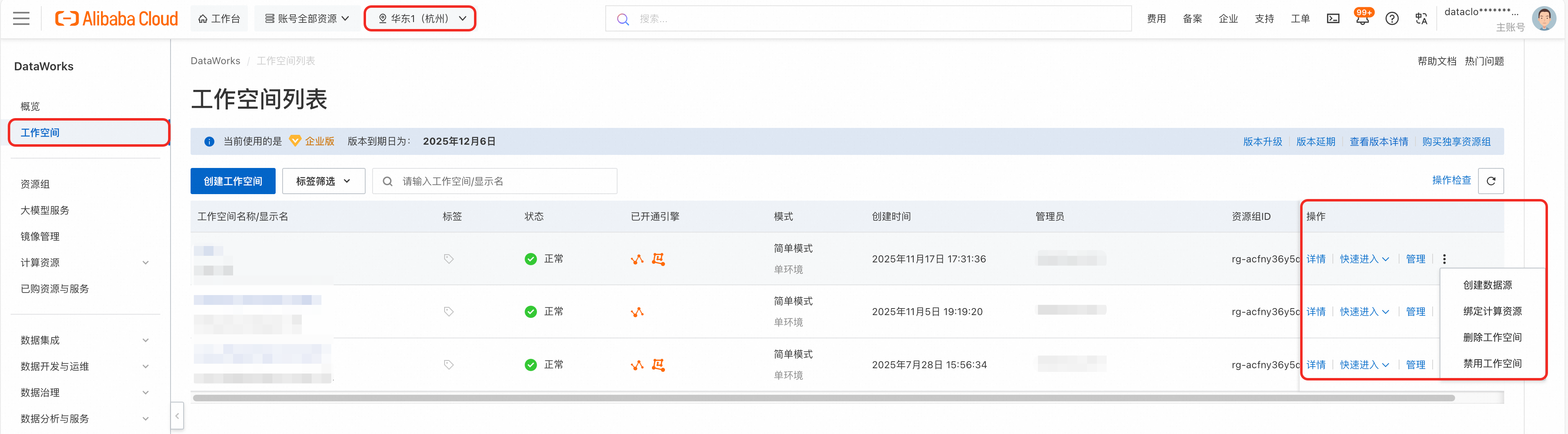Click 管理 for the 11月17日 workspace
Image resolution: width=1568 pixels, height=434 pixels.
(x=1415, y=259)
